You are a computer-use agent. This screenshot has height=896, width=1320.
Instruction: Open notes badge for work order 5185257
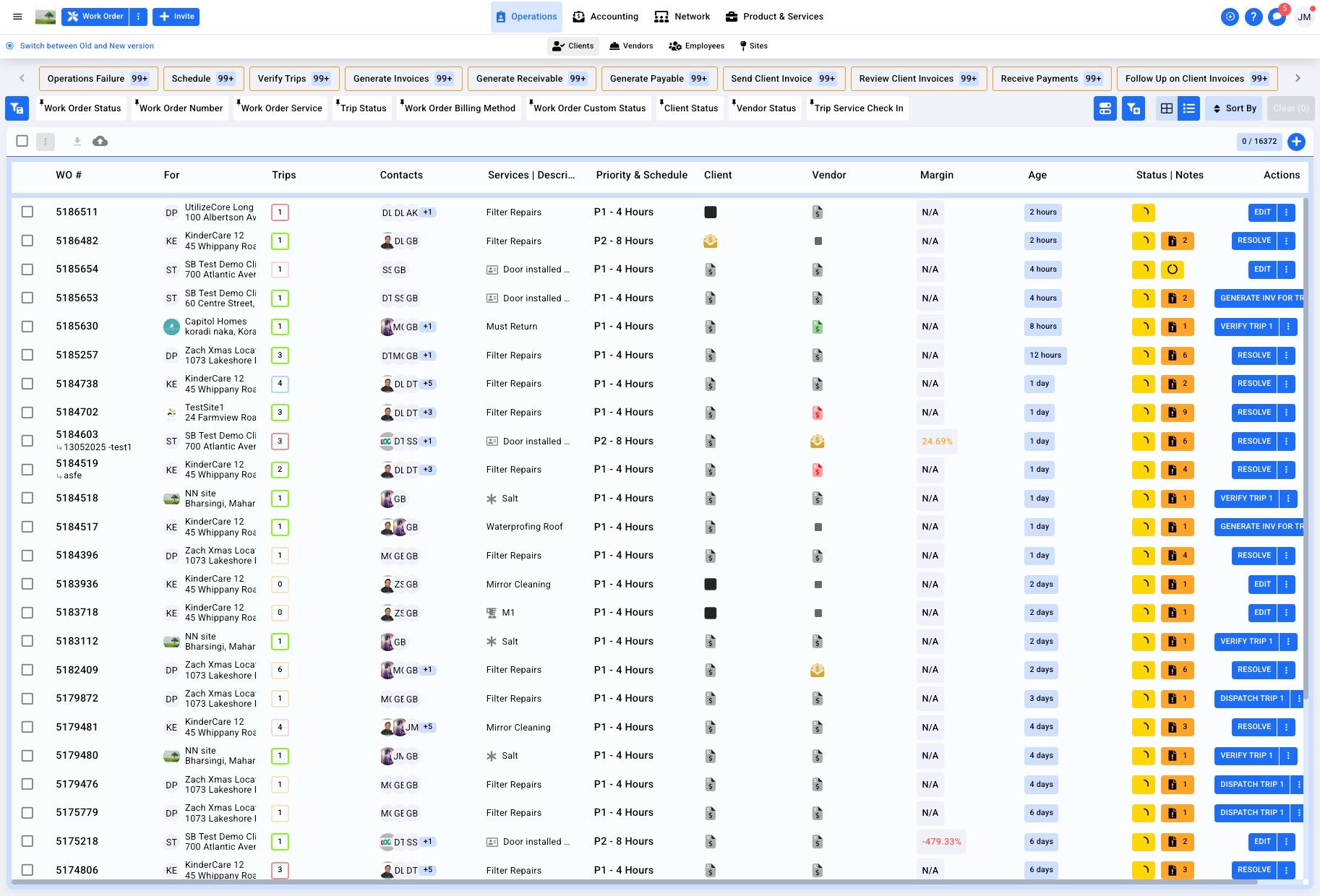1178,356
